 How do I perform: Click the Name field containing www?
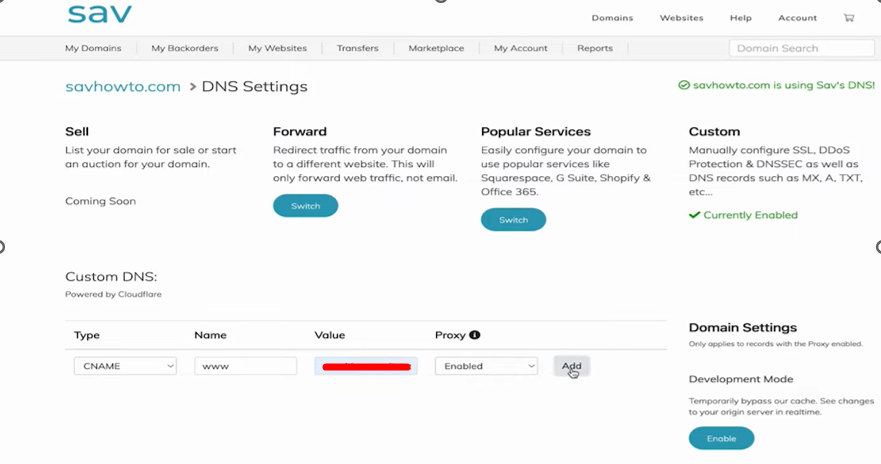tap(246, 366)
